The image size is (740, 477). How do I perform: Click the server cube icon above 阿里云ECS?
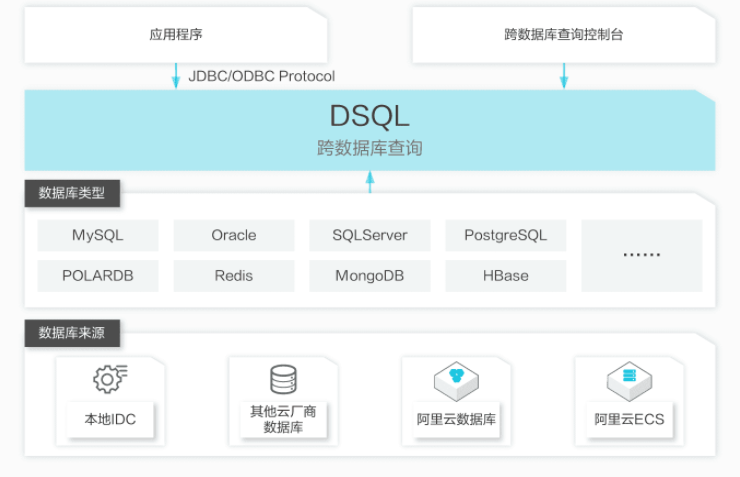[629, 381]
